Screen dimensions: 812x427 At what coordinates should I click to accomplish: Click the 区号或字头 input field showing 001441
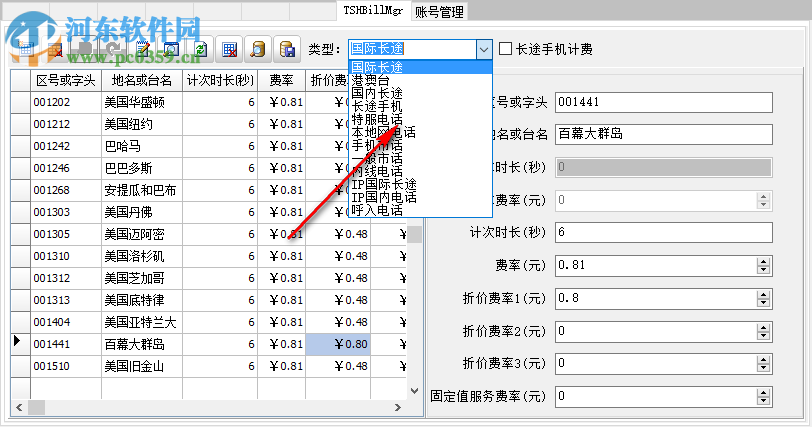[664, 102]
